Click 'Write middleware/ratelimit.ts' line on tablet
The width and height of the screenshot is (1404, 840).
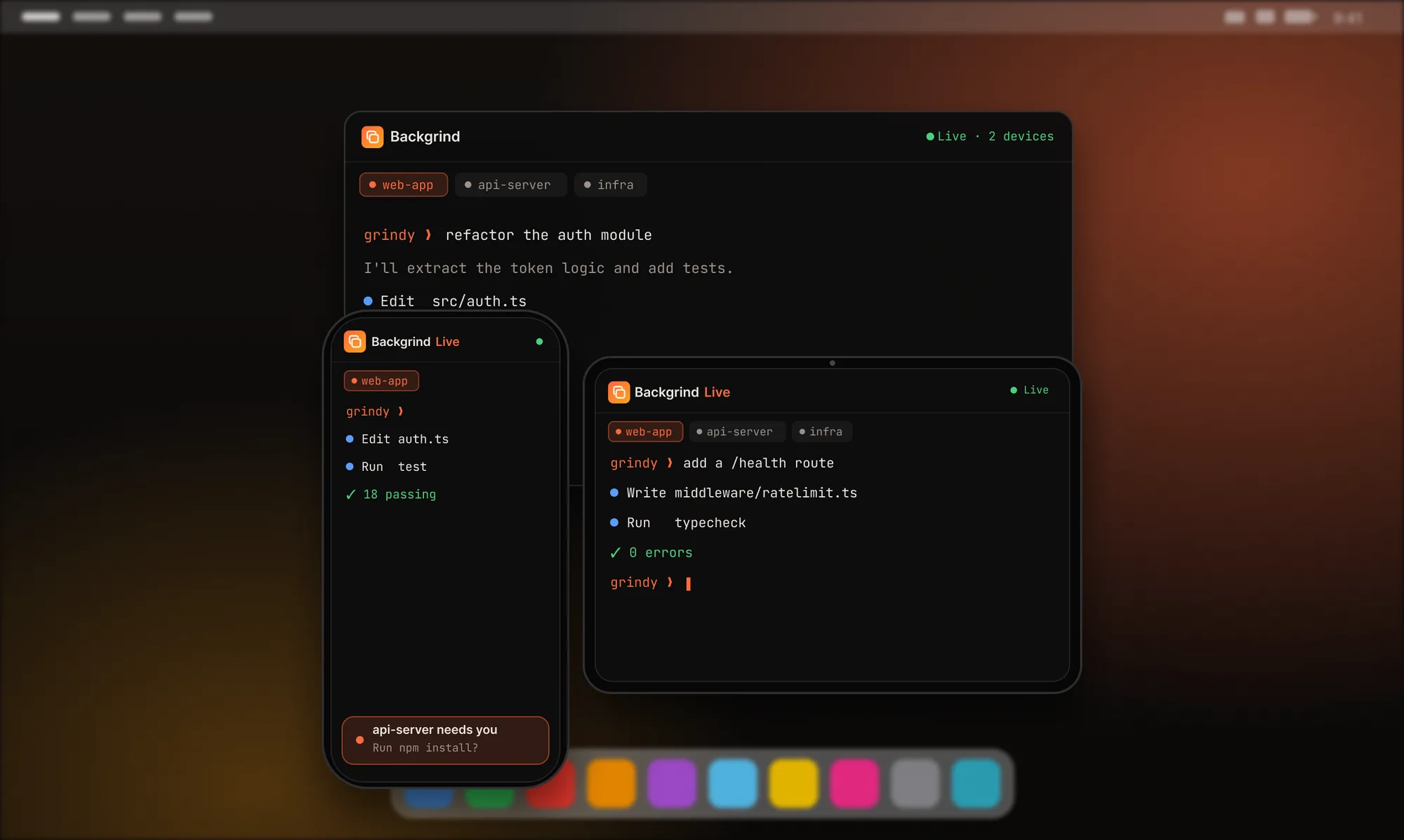pyautogui.click(x=734, y=493)
